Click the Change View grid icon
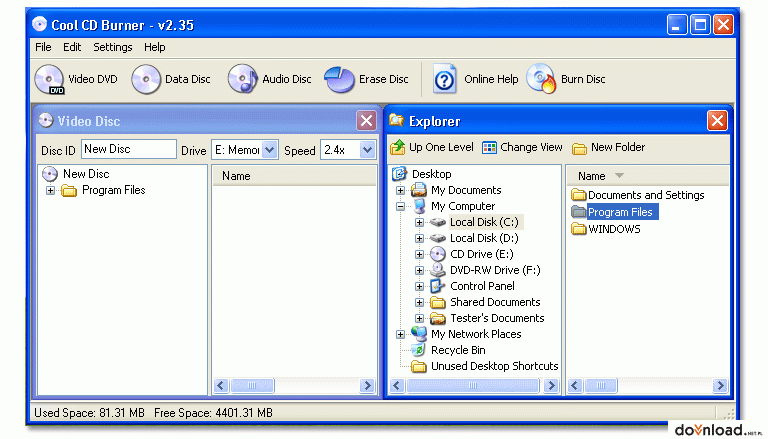The height and width of the screenshot is (439, 768). click(489, 147)
